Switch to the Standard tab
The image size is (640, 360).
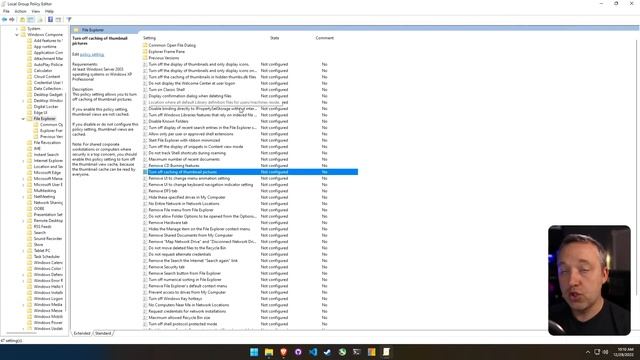(103, 333)
